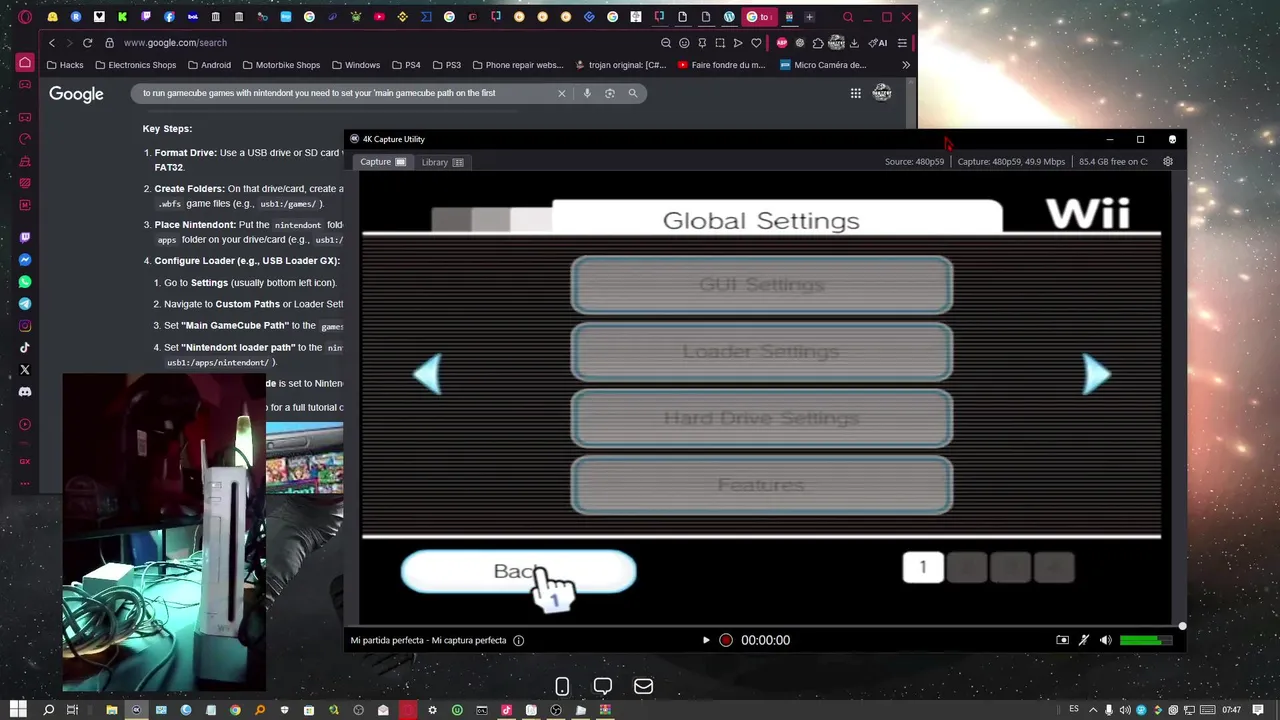Click the Back button in Wii settings
Viewport: 1280px width, 720px height.
point(518,571)
